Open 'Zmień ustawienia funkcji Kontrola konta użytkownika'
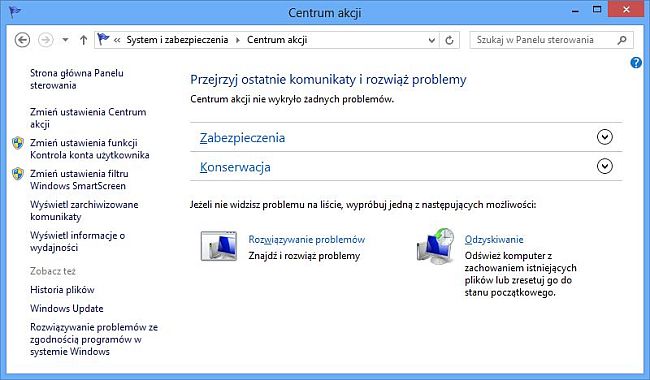Viewport: 650px width, 380px height. point(90,149)
